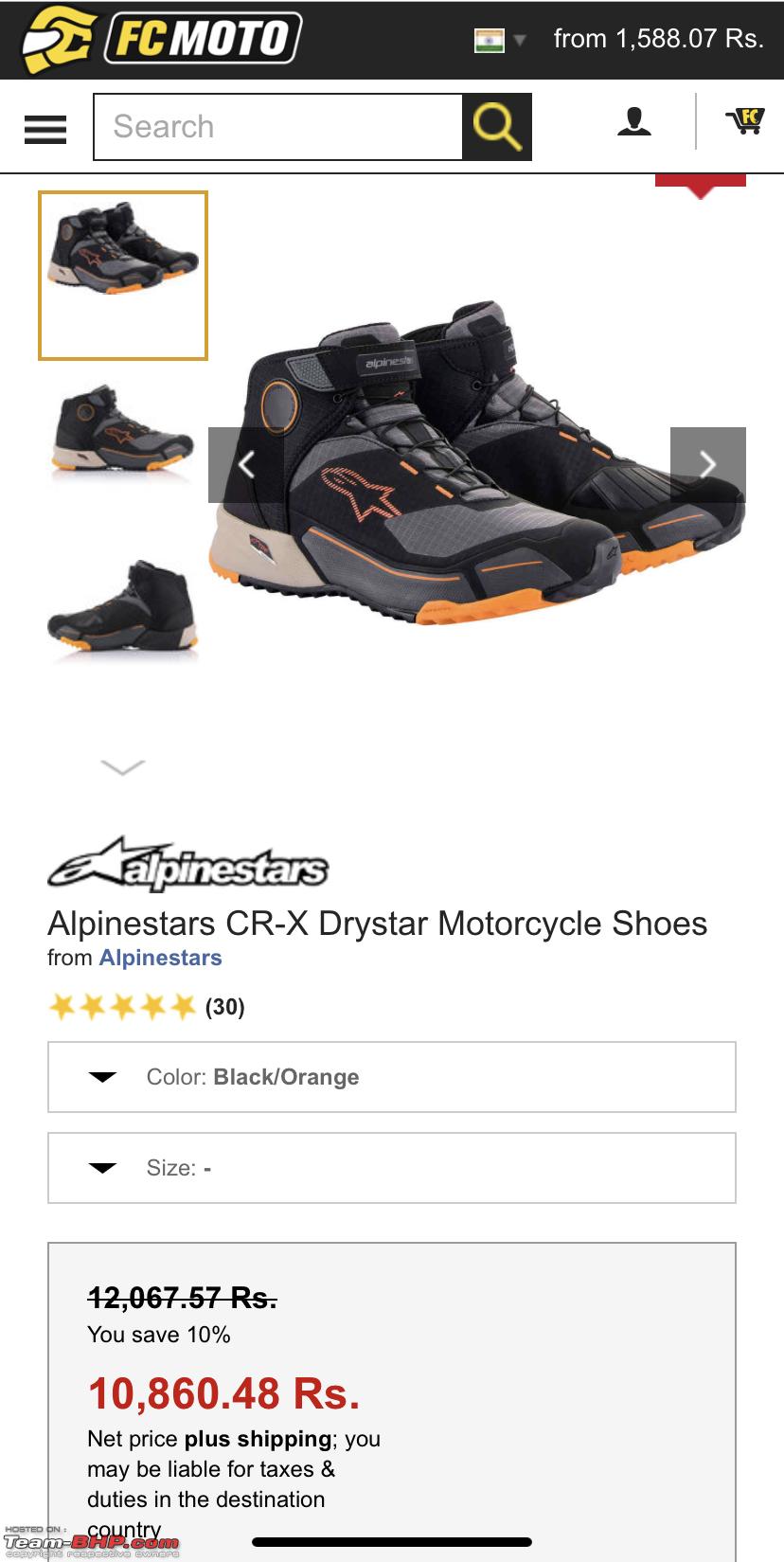
Task: Open the hamburger navigation menu
Action: pos(45,129)
